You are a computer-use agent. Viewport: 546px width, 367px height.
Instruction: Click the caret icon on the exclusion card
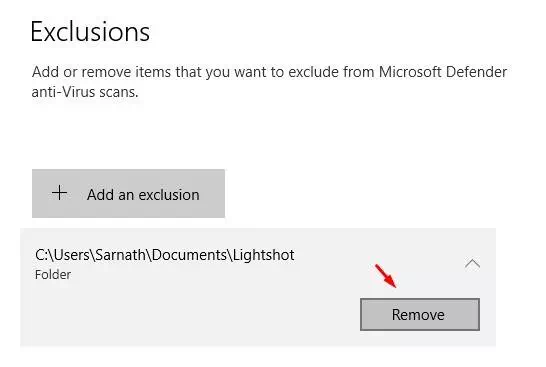(472, 264)
